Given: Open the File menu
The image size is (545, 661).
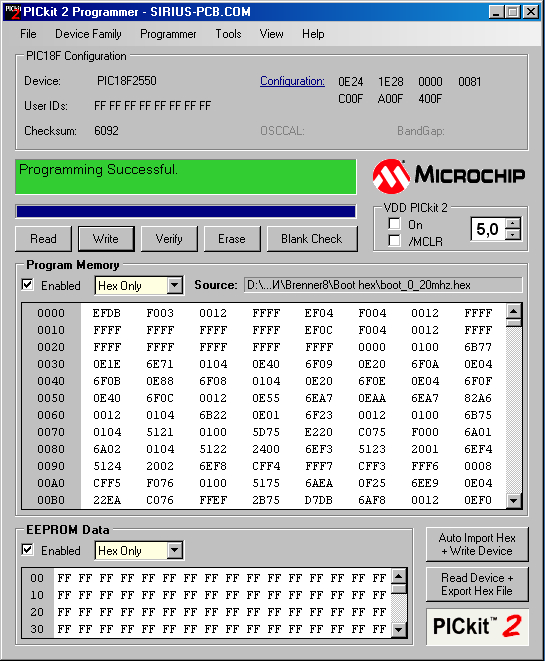Looking at the screenshot, I should pos(28,34).
